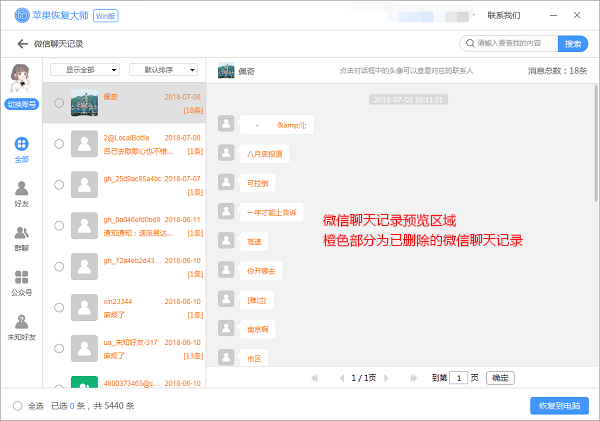The image size is (600, 421).
Task: Click avatar icon of ua_未知好友-317 contact
Action: click(85, 349)
